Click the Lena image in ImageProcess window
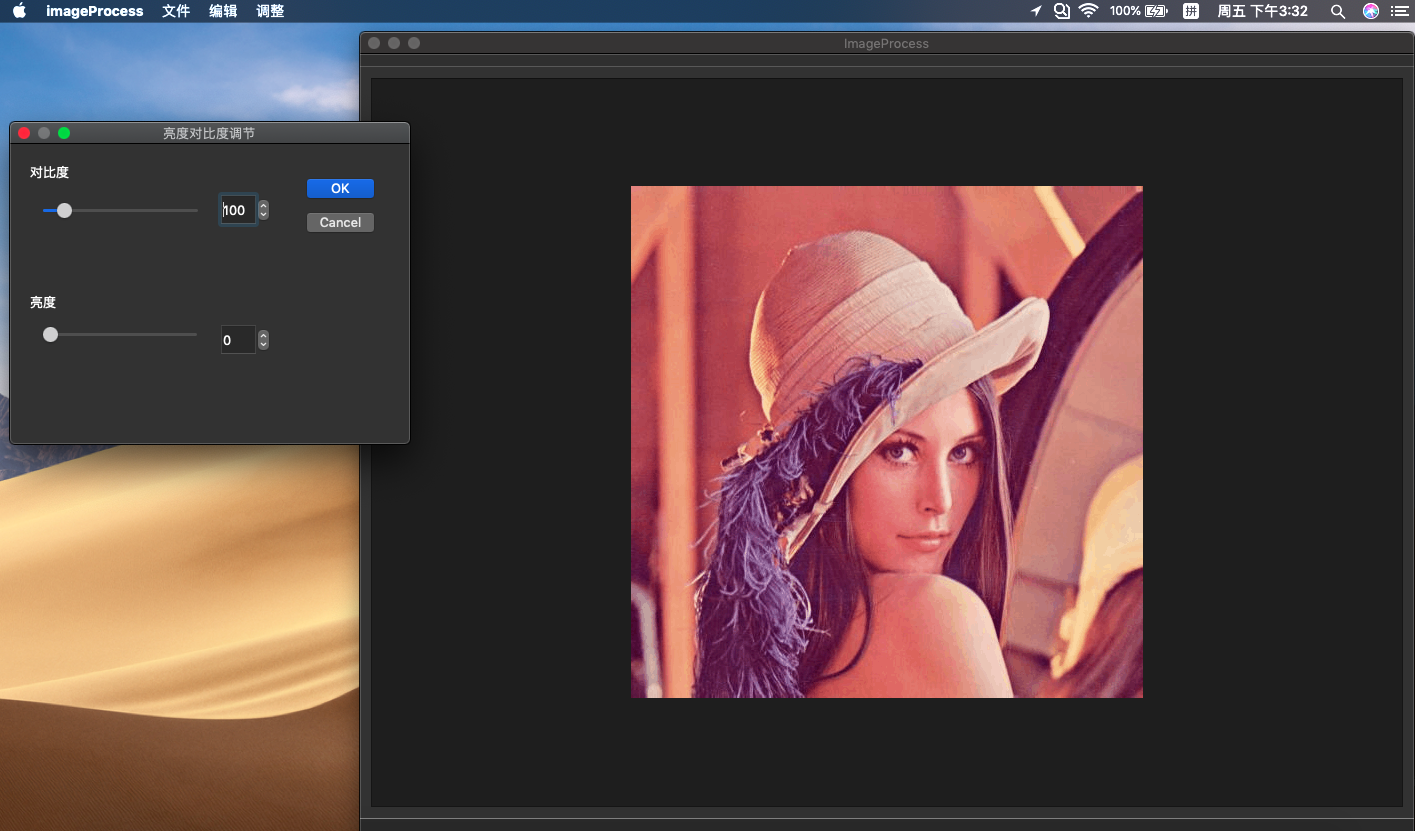The image size is (1415, 831). click(887, 442)
